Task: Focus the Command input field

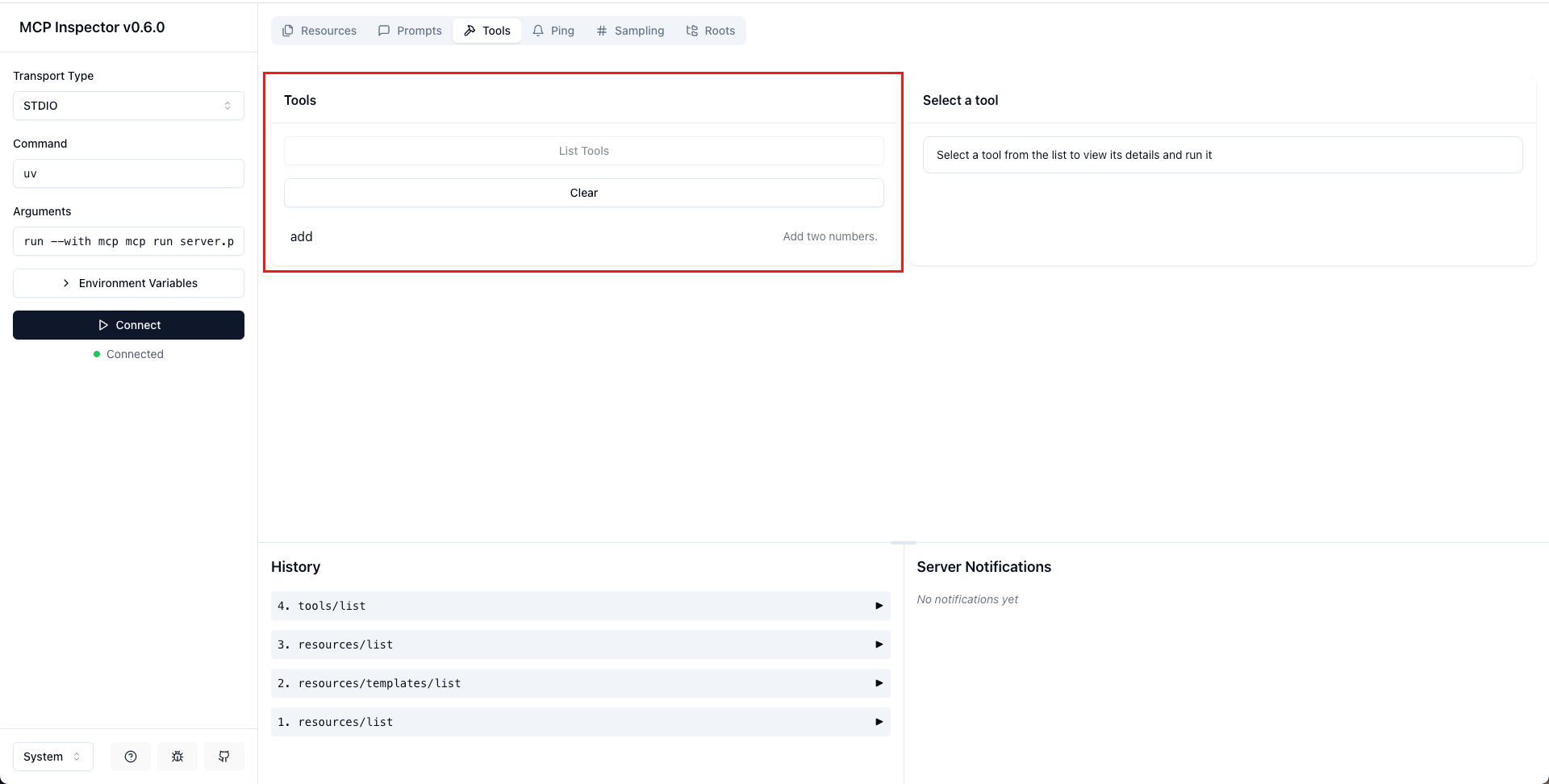Action: coord(128,173)
